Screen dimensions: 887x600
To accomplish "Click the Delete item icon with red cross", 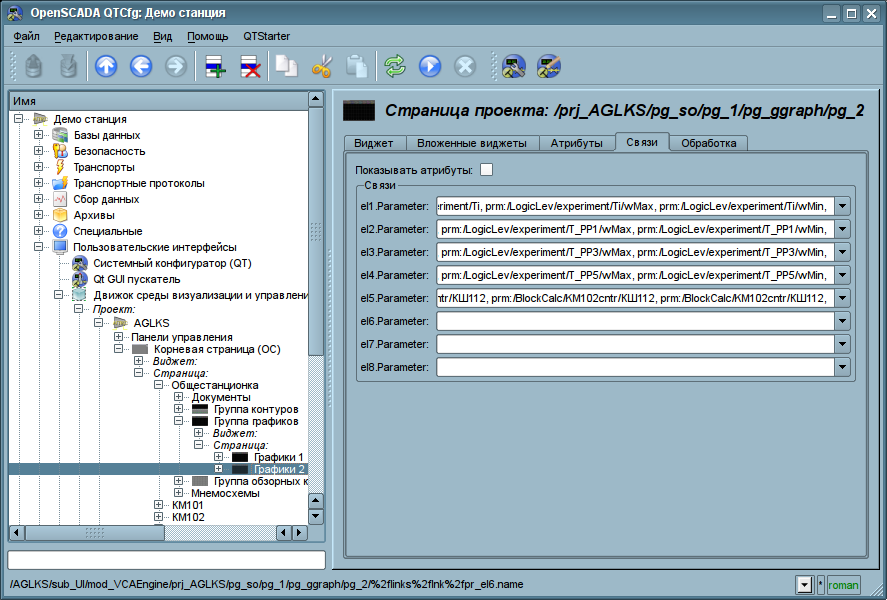I will tap(250, 67).
